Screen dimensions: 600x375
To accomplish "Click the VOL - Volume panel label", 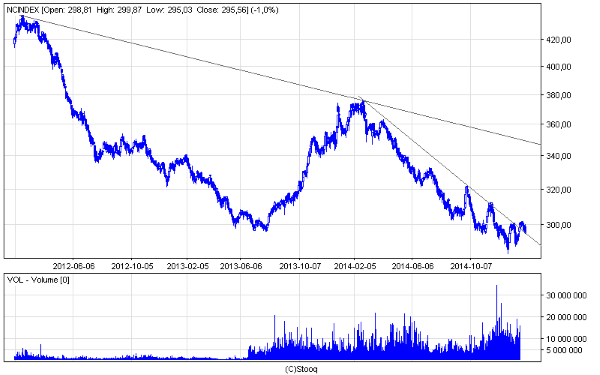I will tap(38, 280).
